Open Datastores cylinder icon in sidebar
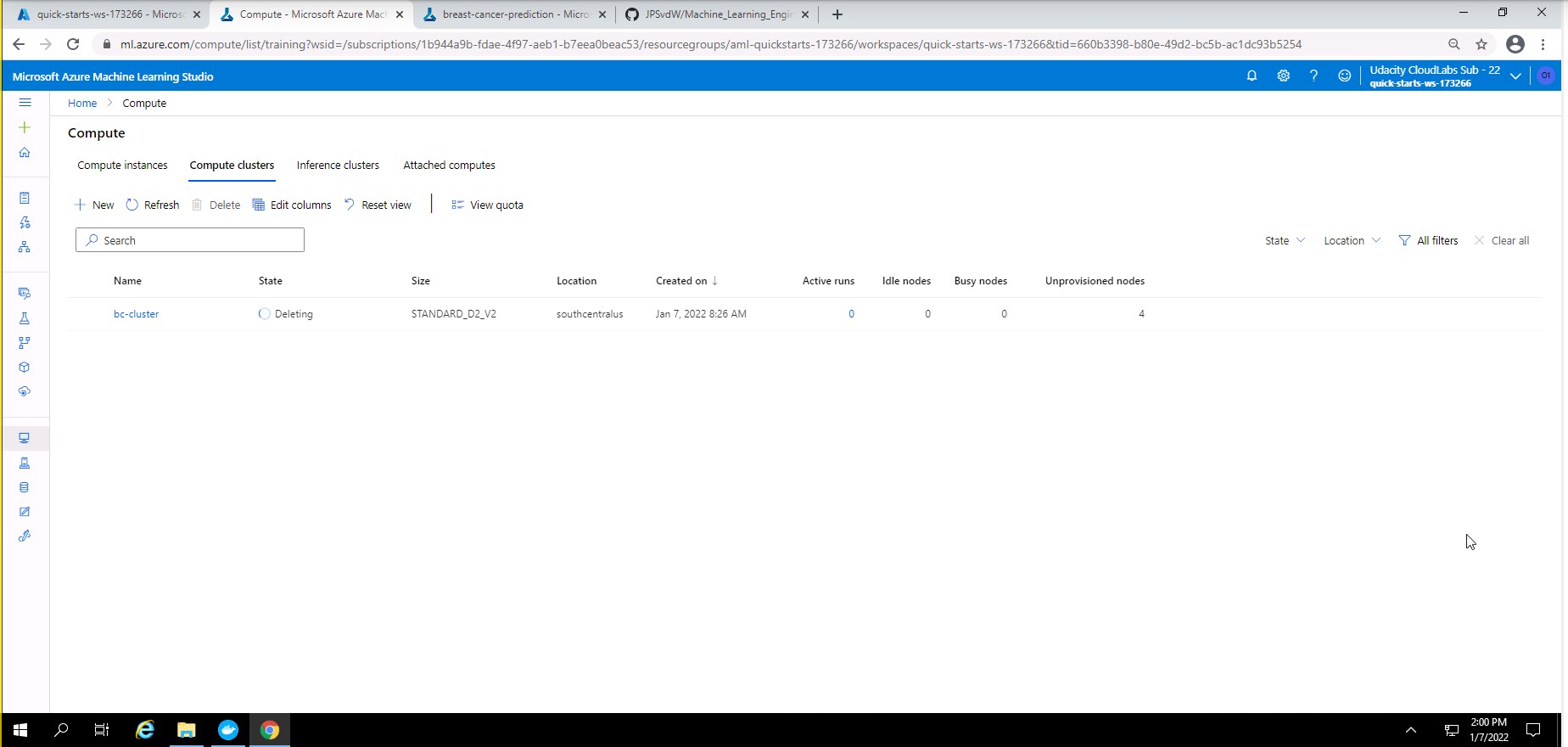This screenshot has height=747, width=1568. pos(25,487)
